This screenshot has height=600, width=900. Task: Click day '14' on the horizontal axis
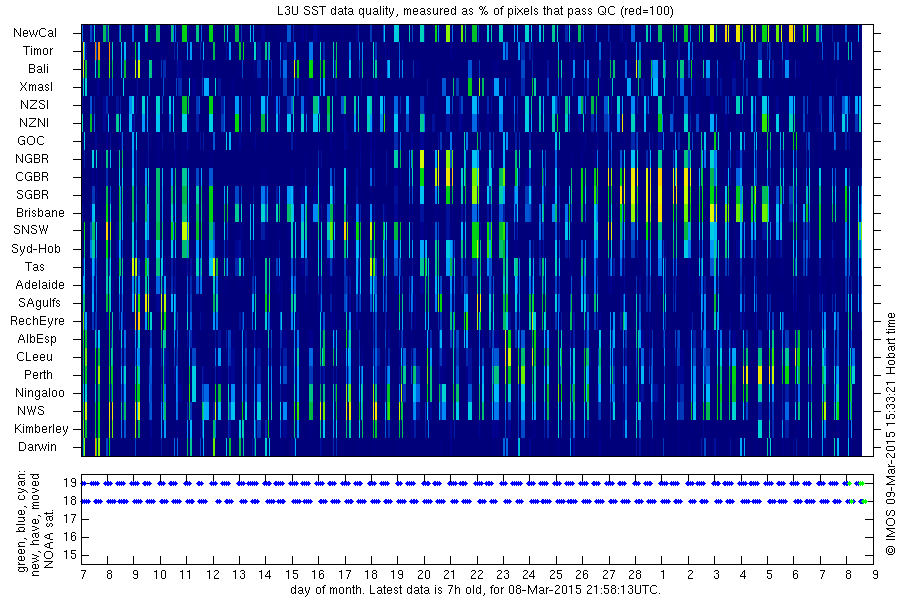click(x=265, y=575)
